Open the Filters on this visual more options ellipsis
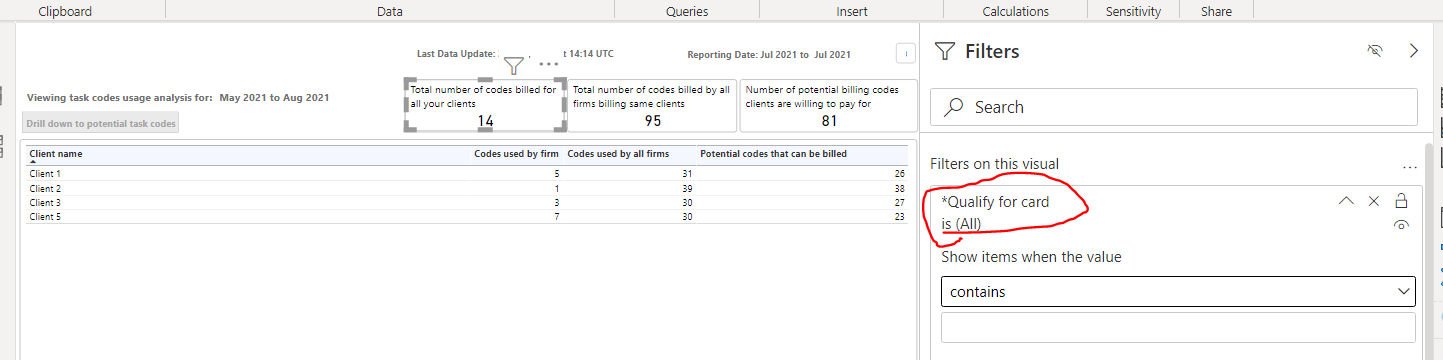 (1410, 167)
